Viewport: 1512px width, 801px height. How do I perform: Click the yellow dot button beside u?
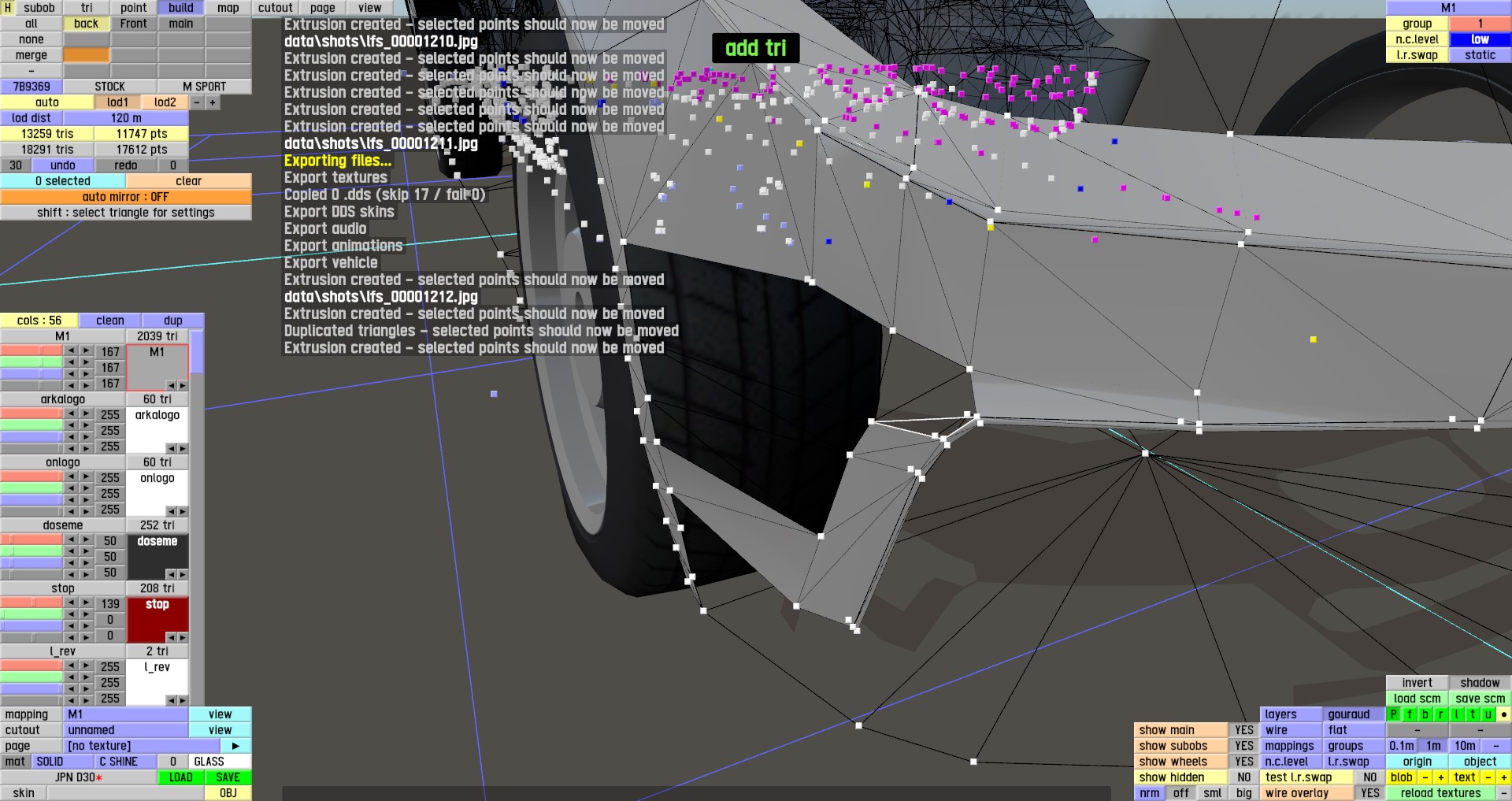click(1504, 714)
